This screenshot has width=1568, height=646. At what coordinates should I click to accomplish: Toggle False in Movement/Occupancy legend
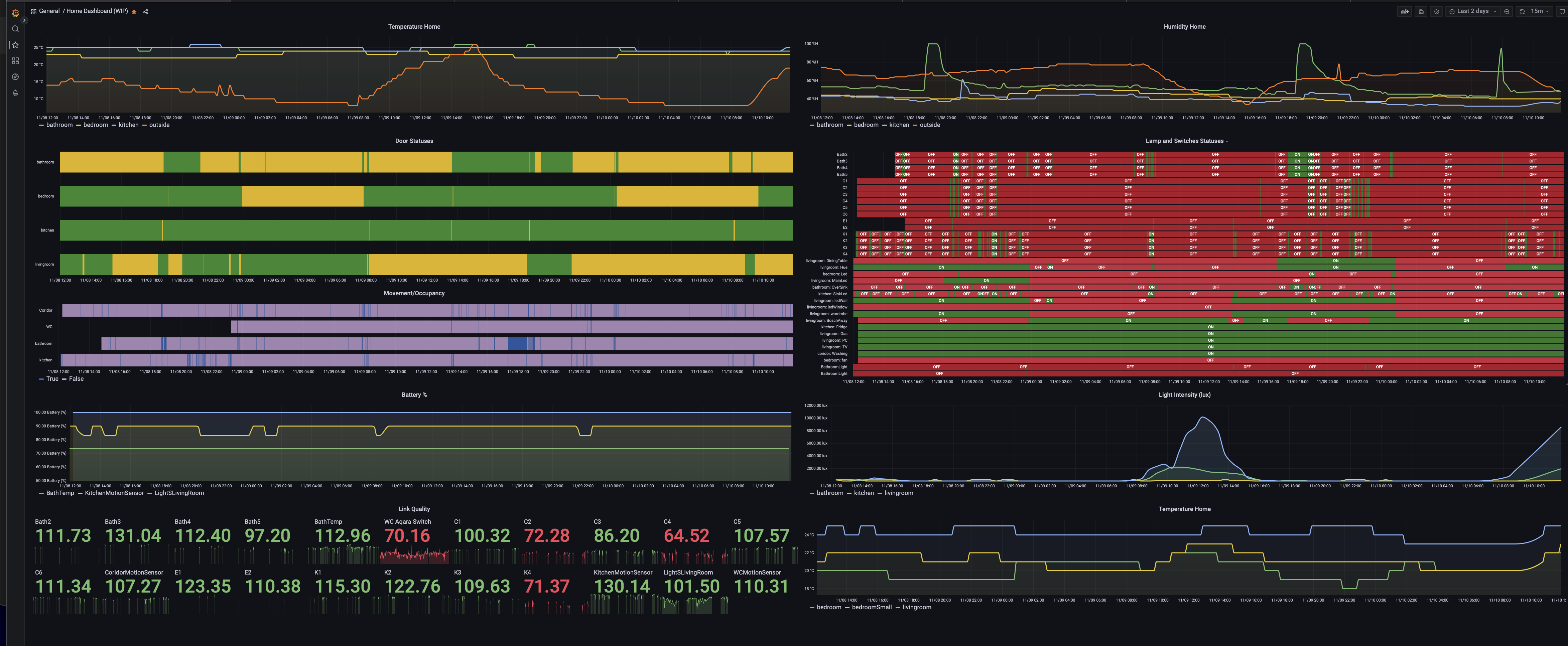pyautogui.click(x=76, y=379)
